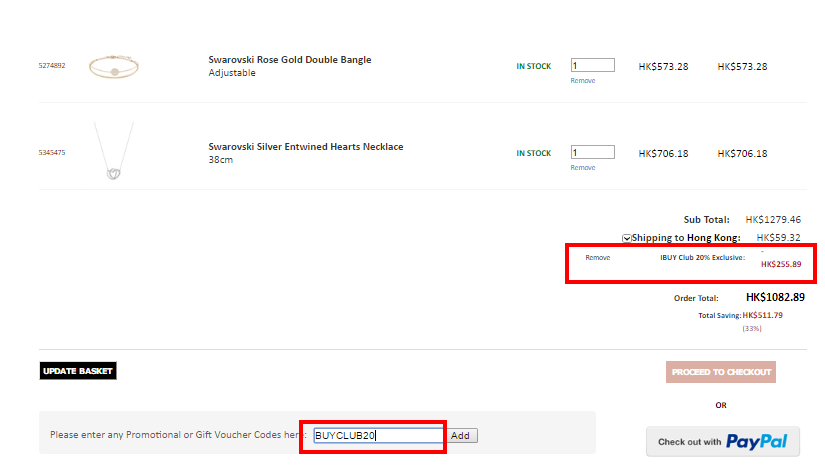The image size is (825, 465).
Task: Select product code 5345475
Action: (52, 153)
